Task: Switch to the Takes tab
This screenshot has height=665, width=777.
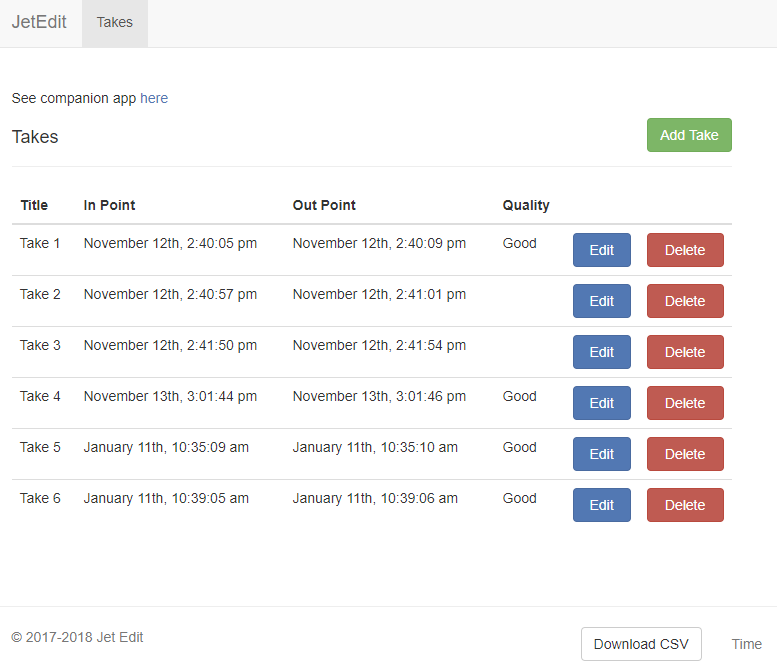Action: (115, 23)
